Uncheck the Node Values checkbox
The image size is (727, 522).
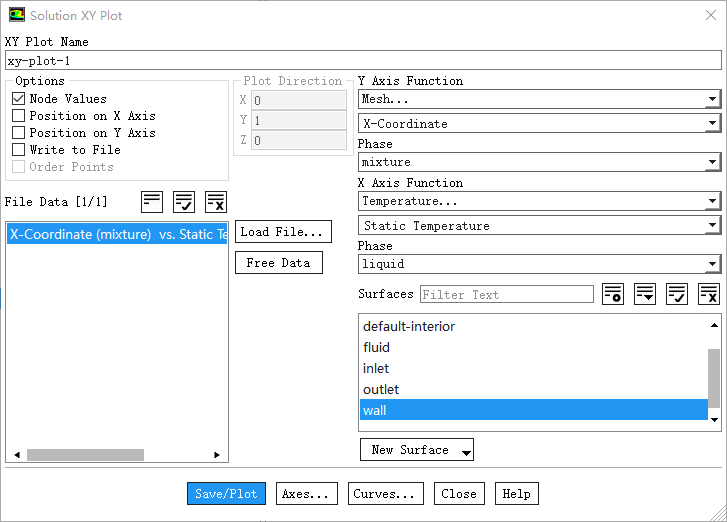[x=19, y=99]
